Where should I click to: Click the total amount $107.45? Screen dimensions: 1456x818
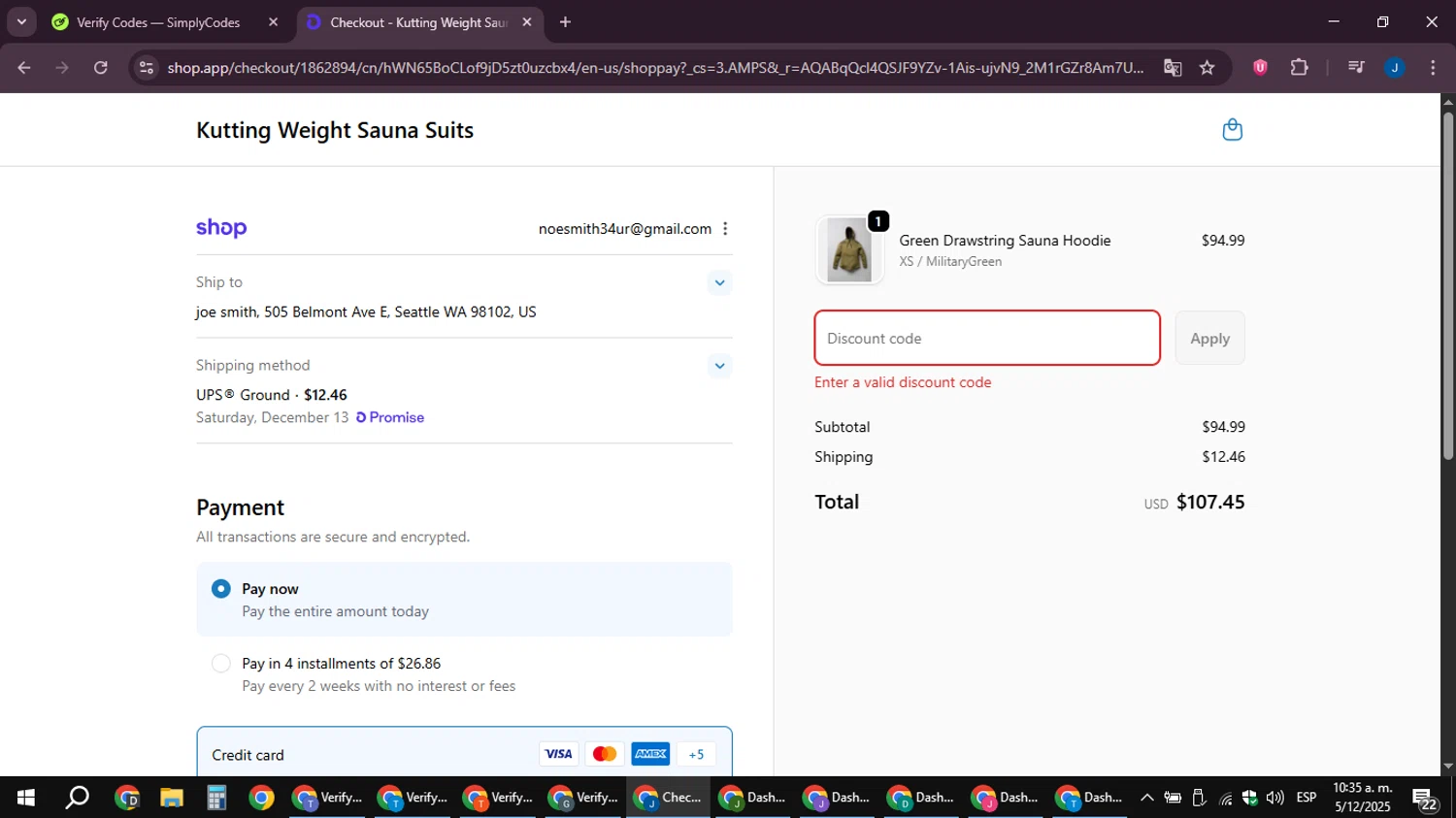coord(1210,502)
